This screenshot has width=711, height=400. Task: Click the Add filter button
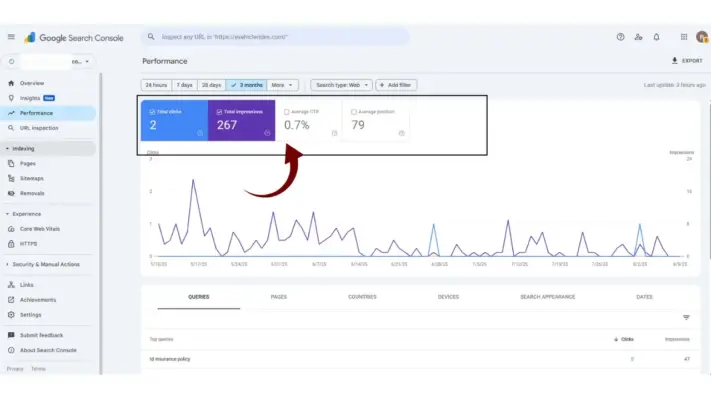point(396,85)
